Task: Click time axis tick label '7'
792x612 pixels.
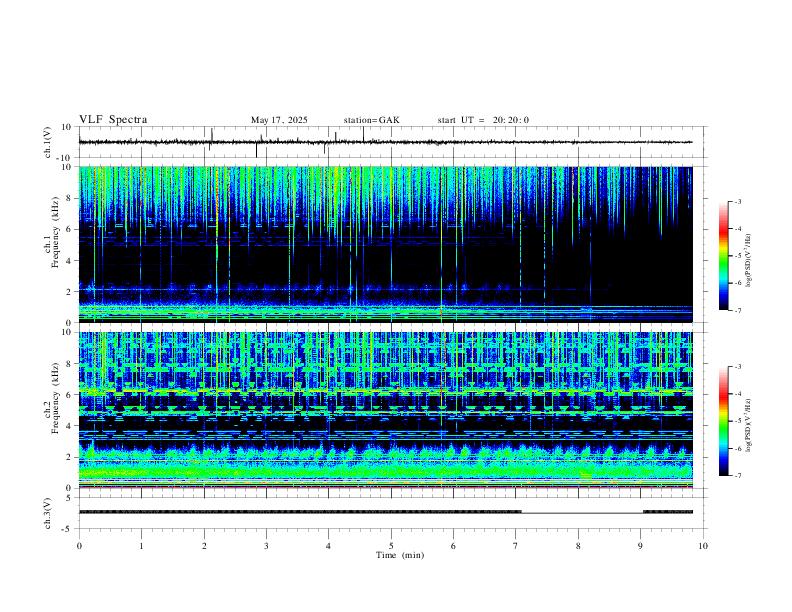Action: [516, 546]
